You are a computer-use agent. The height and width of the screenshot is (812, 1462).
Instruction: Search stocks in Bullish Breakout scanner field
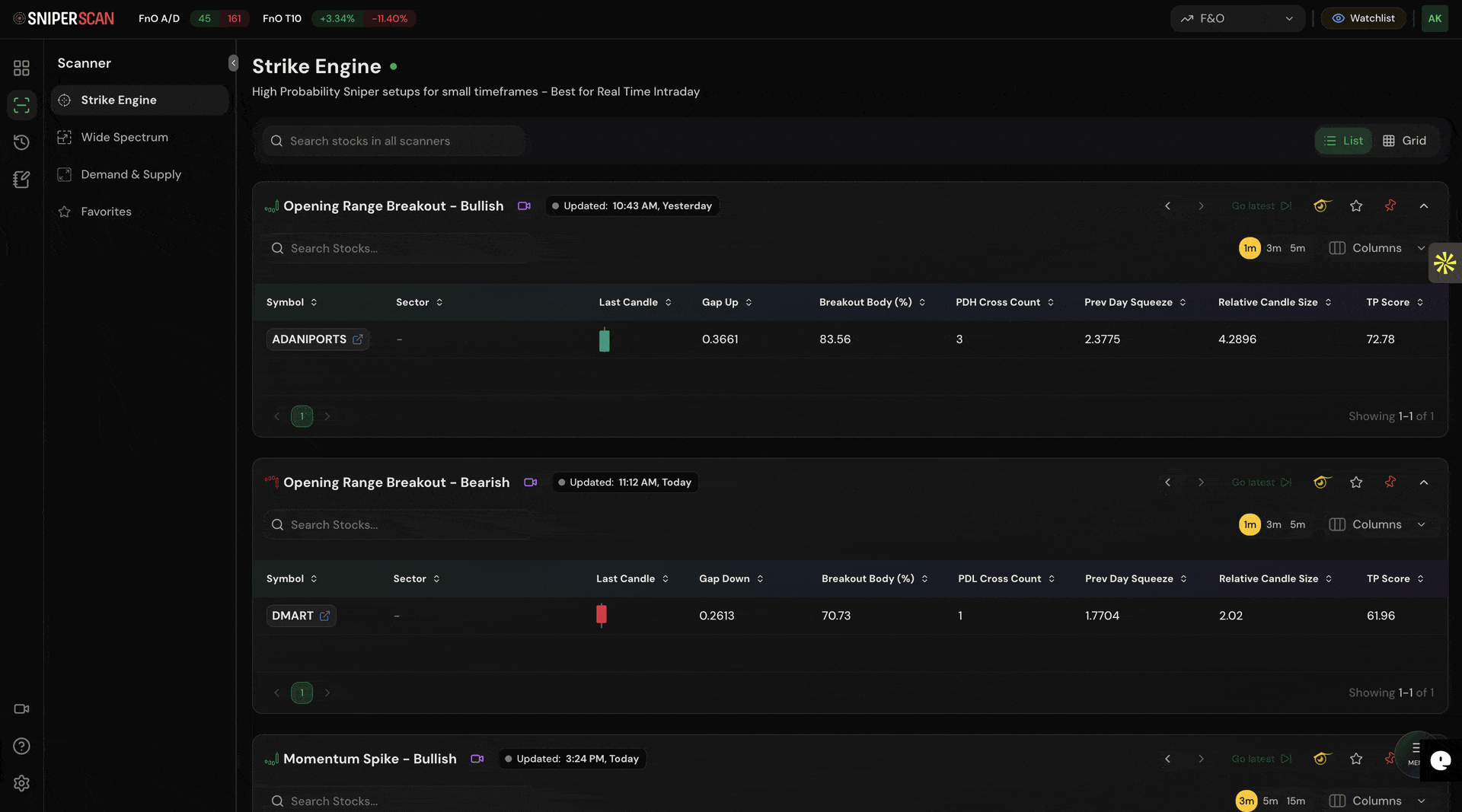point(397,248)
